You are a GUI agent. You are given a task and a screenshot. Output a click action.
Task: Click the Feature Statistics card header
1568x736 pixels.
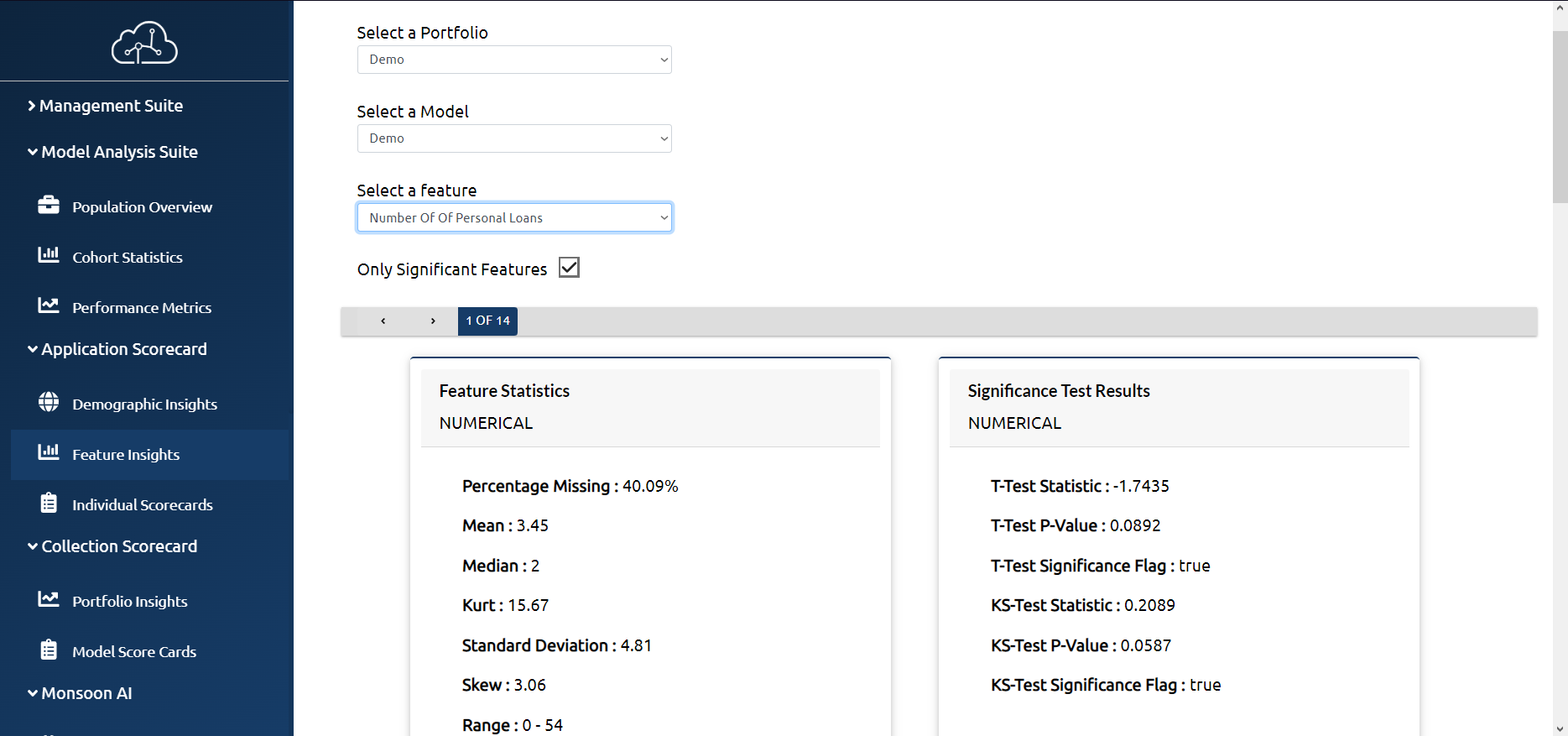click(x=650, y=407)
